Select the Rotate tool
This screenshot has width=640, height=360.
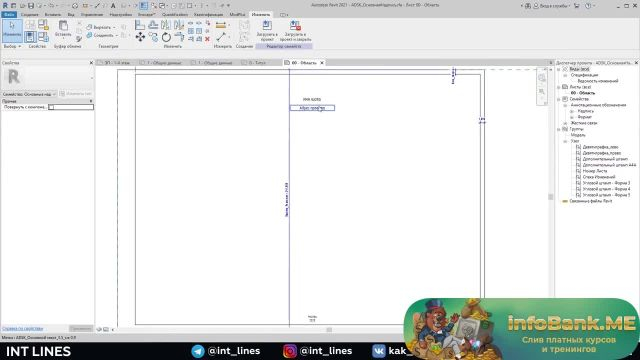[x=166, y=38]
